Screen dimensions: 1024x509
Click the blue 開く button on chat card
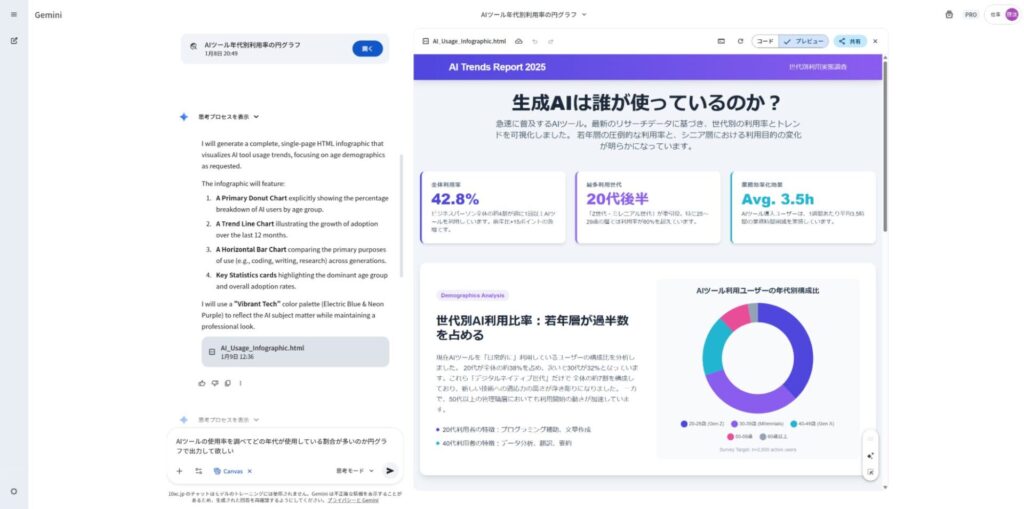point(367,48)
